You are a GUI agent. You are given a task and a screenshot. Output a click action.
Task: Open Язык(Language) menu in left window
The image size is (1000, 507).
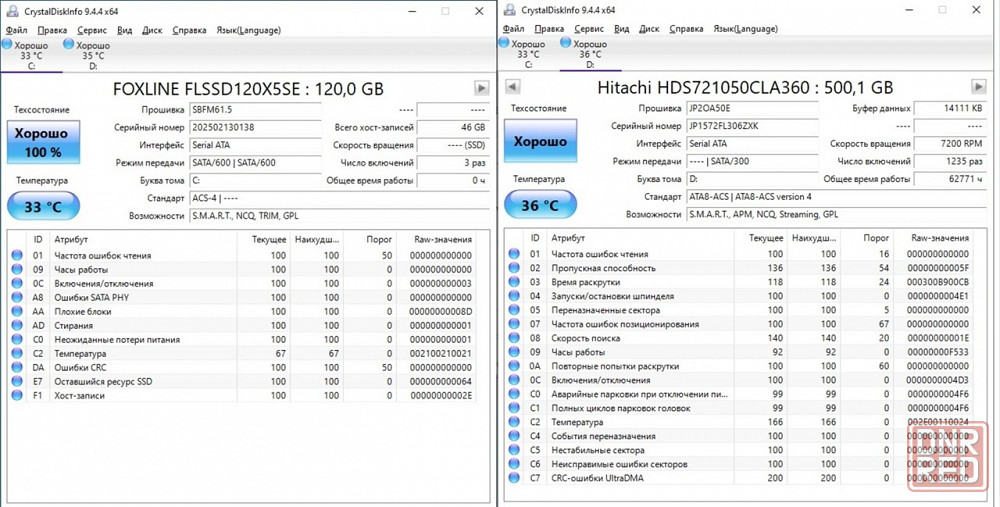pyautogui.click(x=248, y=30)
